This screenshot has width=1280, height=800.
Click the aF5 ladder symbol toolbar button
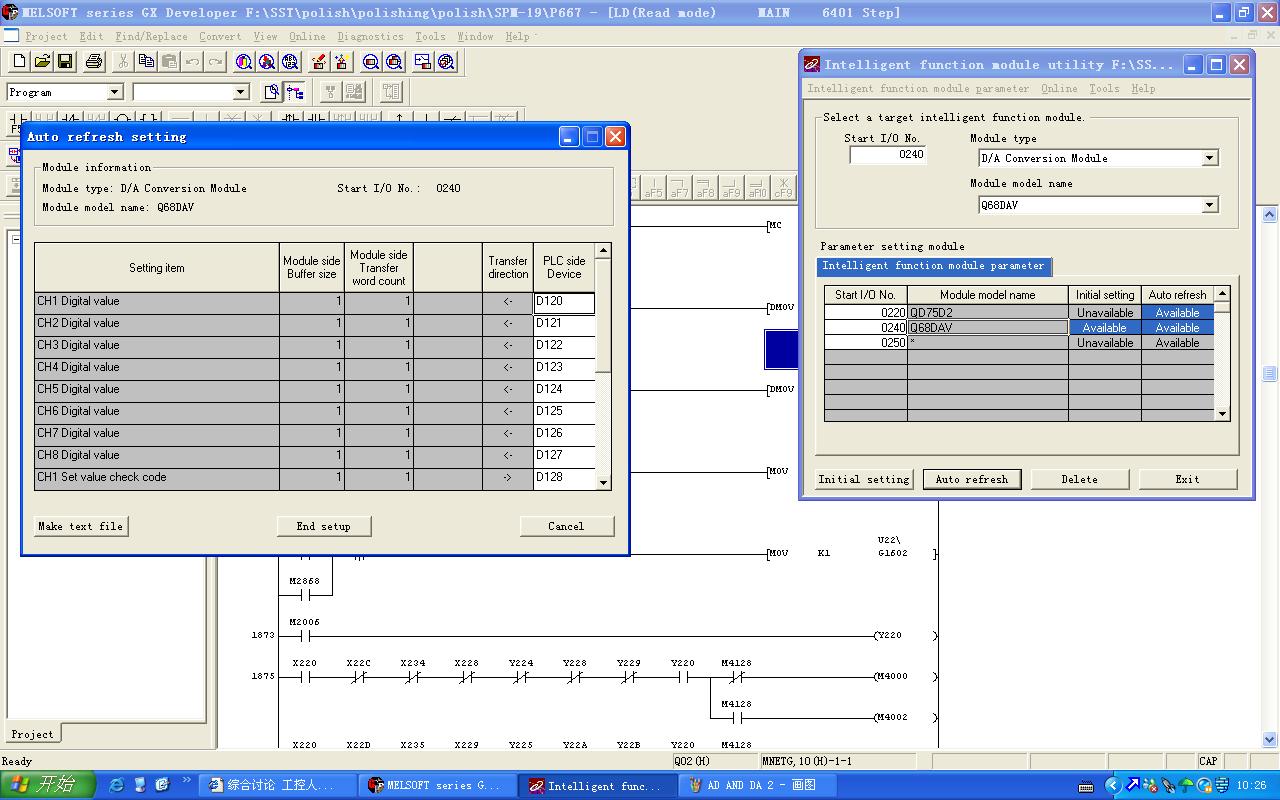(653, 187)
